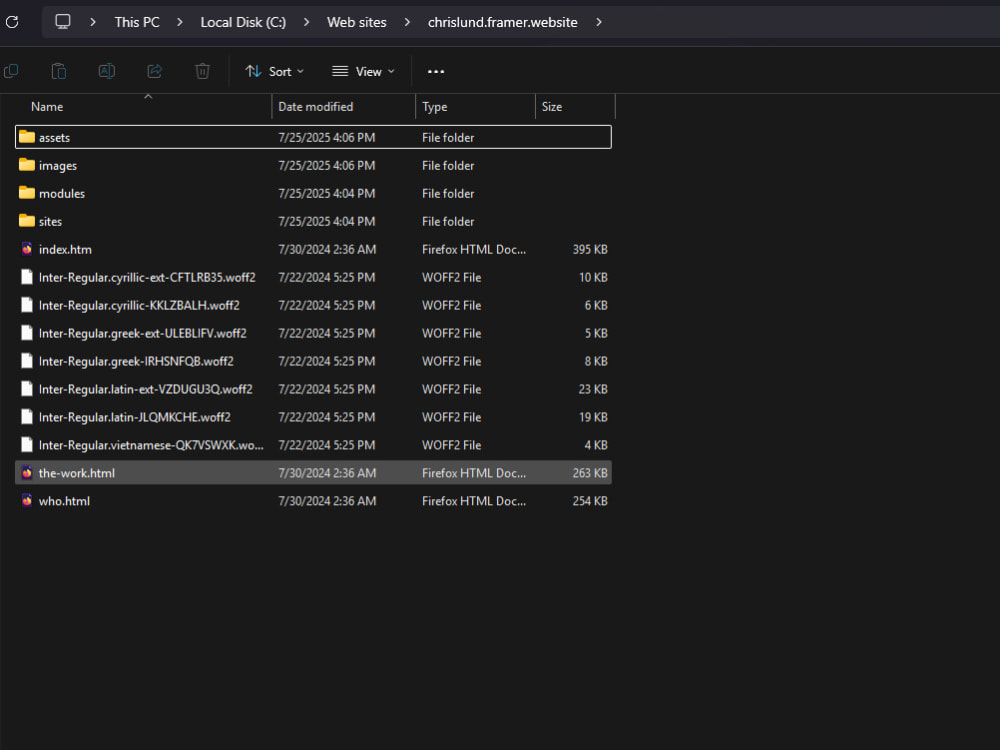Image resolution: width=1000 pixels, height=750 pixels.
Task: Open the View dropdown menu
Action: [x=364, y=71]
